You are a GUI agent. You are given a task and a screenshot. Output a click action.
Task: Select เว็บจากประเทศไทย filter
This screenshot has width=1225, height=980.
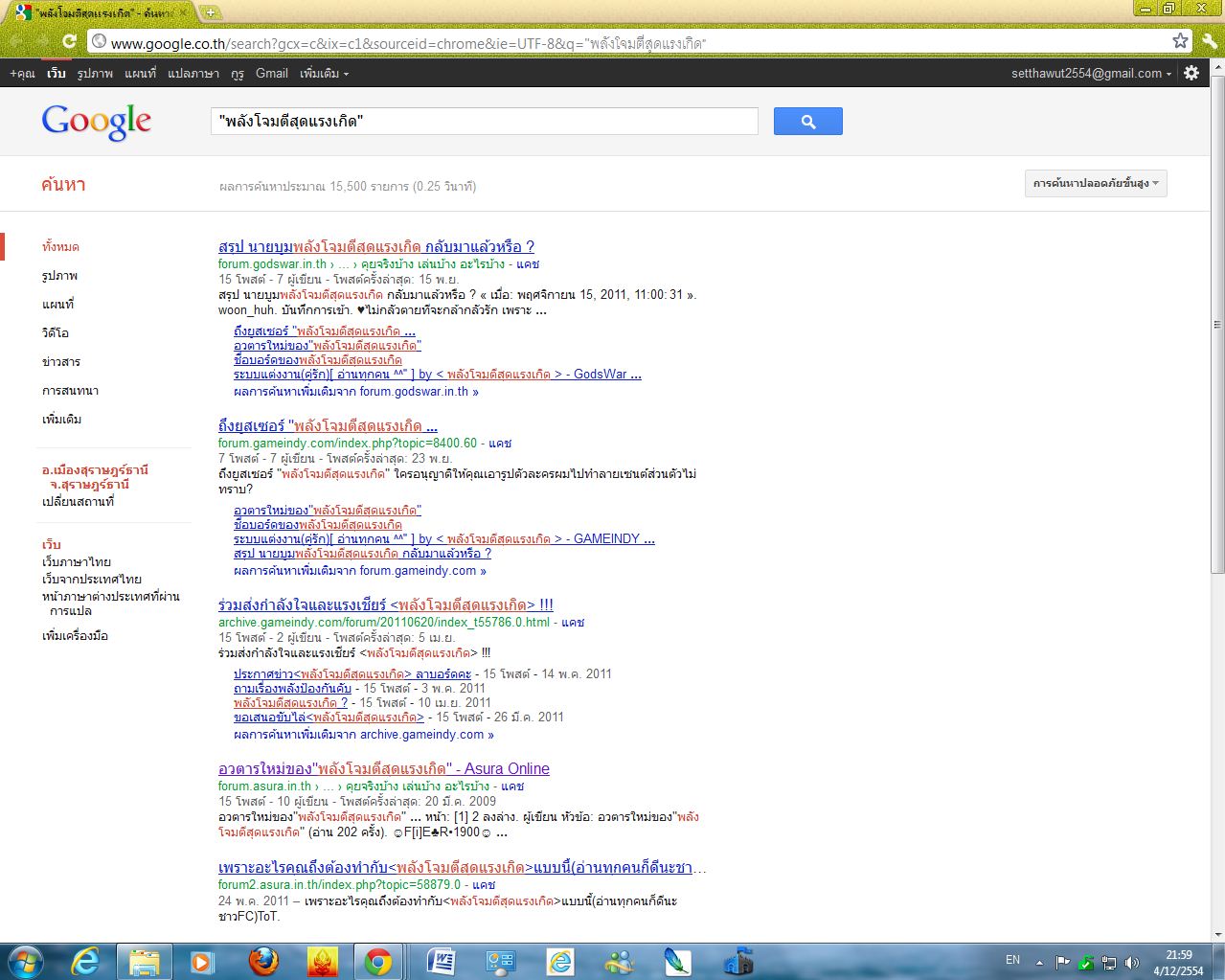click(91, 580)
